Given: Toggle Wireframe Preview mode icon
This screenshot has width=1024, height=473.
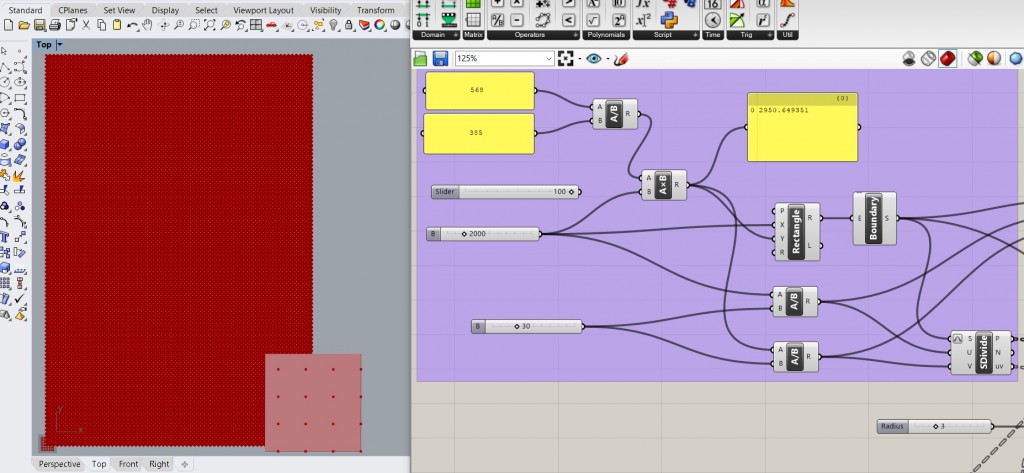Looking at the screenshot, I should (x=928, y=59).
